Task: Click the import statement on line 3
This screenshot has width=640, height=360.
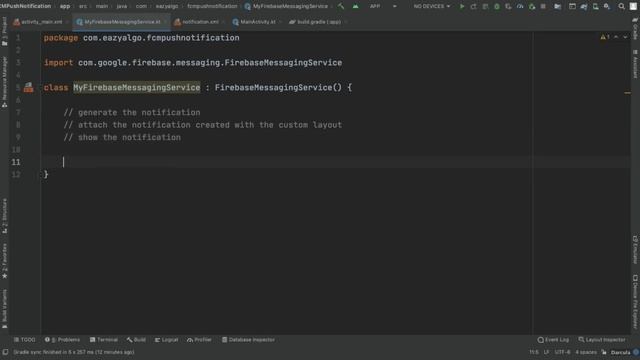Action: pyautogui.click(x=193, y=63)
